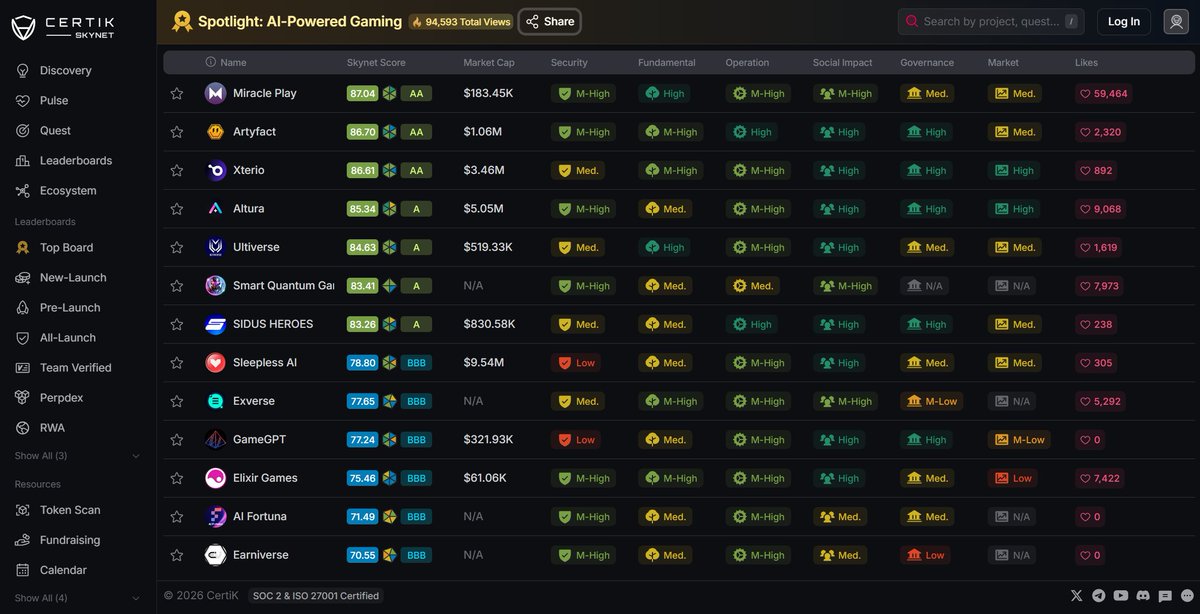Focus the project search field
Image resolution: width=1200 pixels, height=614 pixels.
[x=992, y=21]
